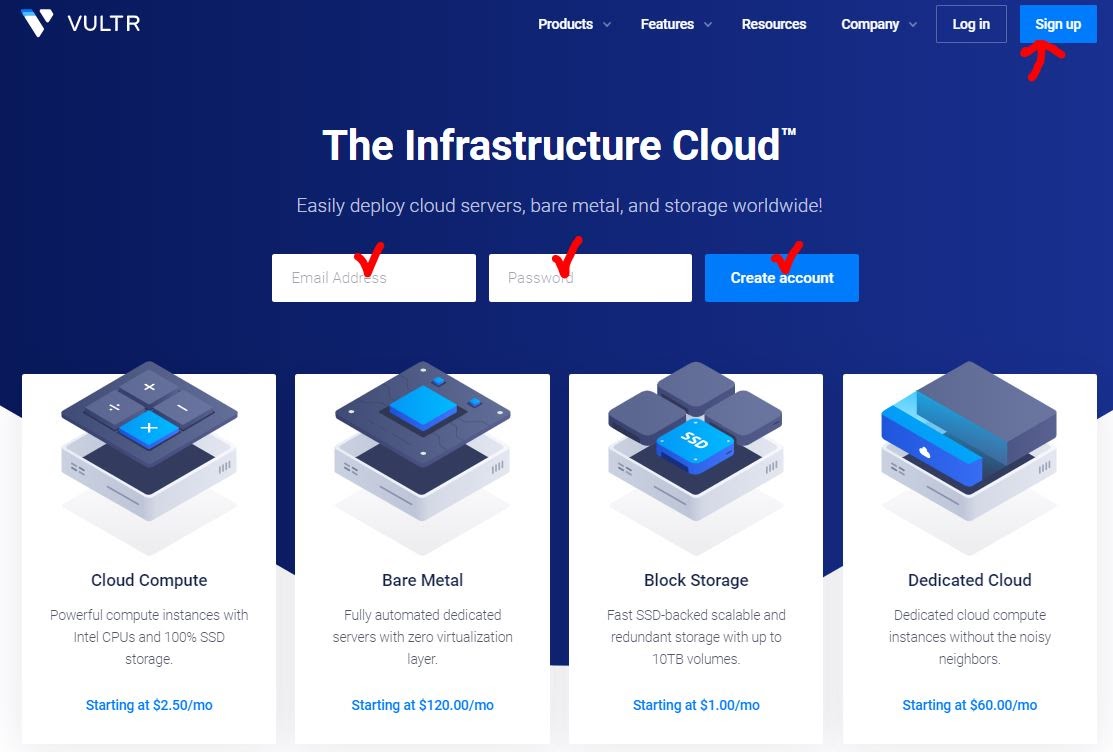Click Starting at $1.00/mo link

[696, 705]
